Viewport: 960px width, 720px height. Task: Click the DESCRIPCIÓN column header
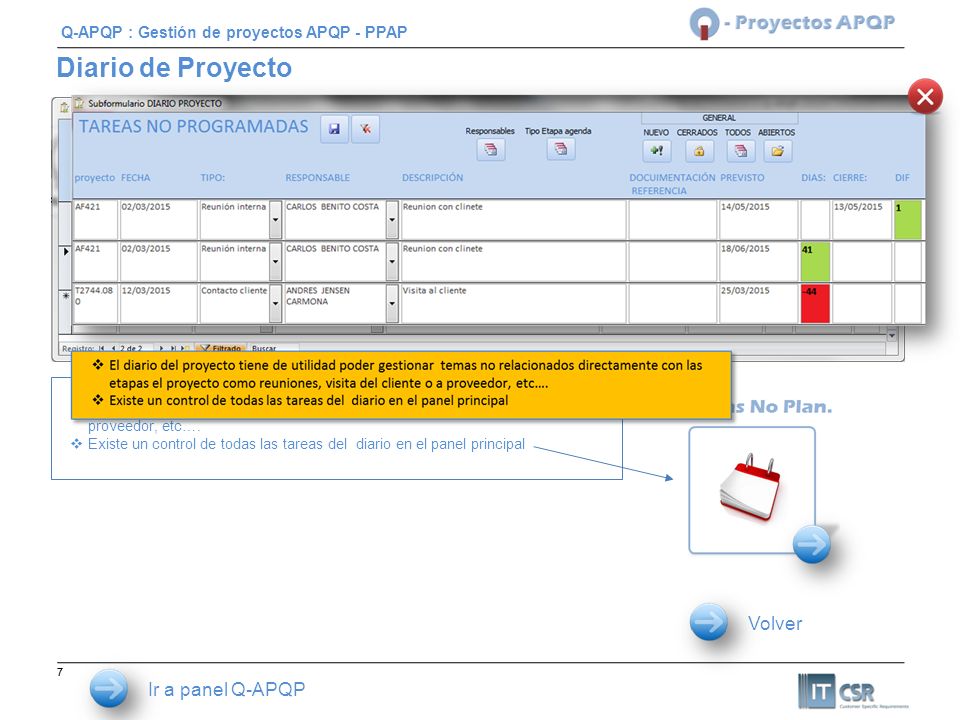tap(432, 178)
